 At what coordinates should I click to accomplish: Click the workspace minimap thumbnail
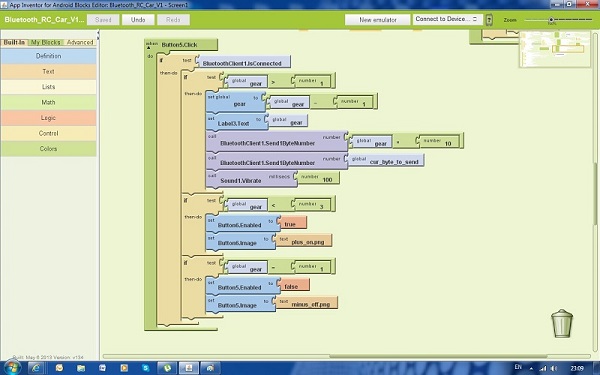555,49
